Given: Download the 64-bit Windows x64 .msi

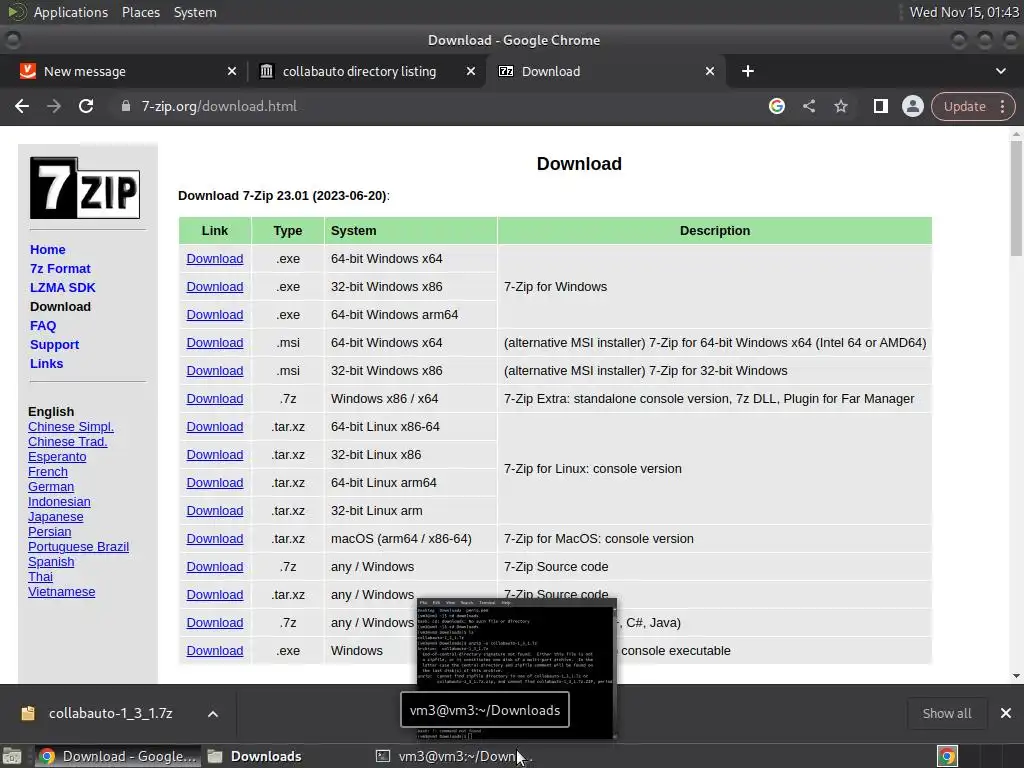Looking at the screenshot, I should [x=215, y=343].
